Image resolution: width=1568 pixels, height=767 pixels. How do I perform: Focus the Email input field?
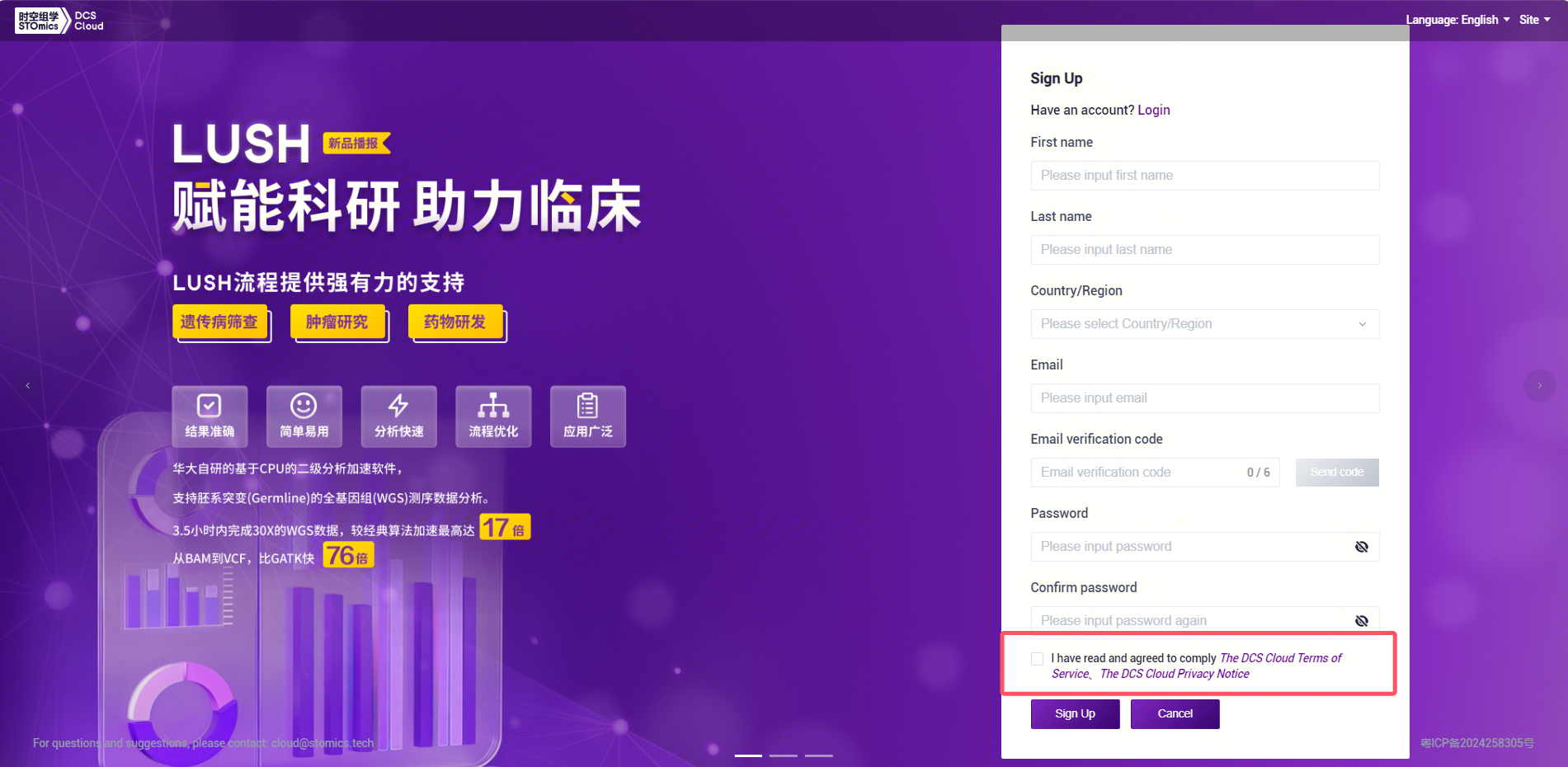1204,398
